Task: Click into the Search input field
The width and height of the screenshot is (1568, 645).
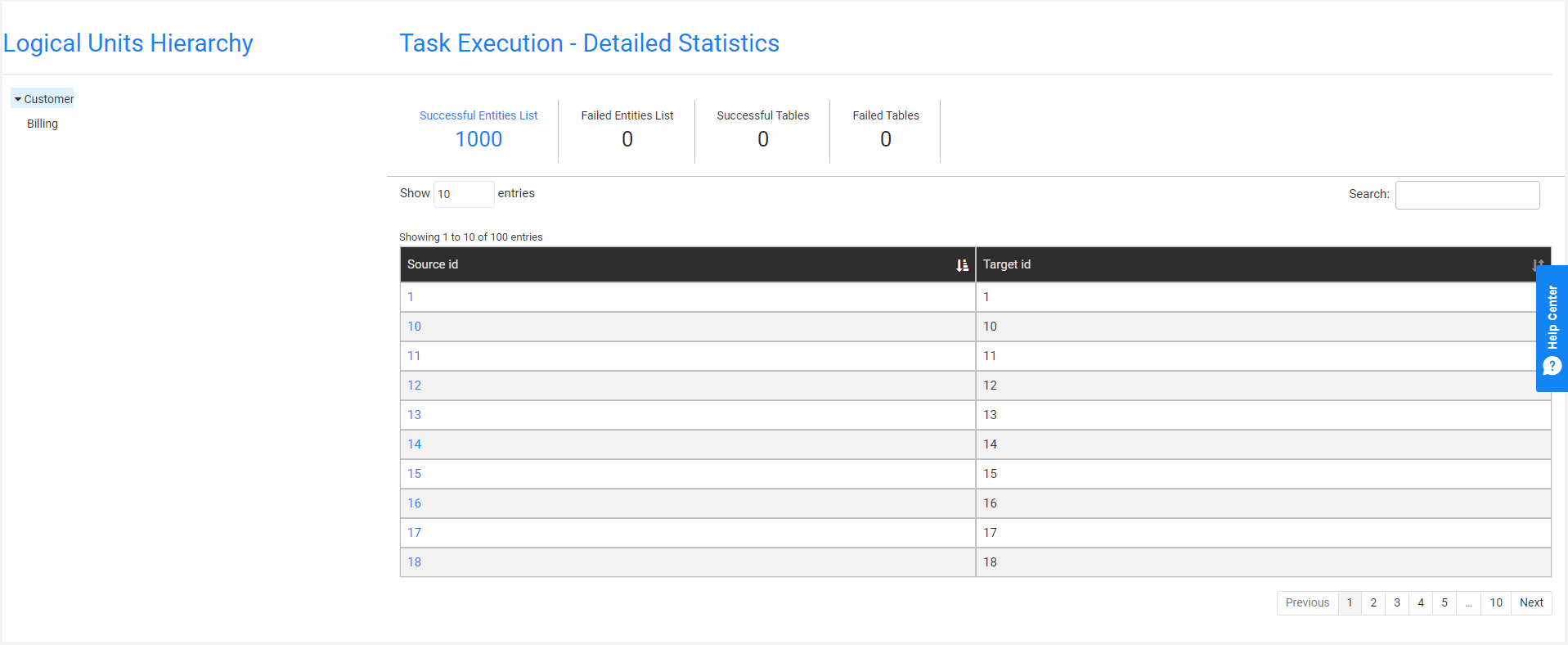Action: click(x=1467, y=195)
